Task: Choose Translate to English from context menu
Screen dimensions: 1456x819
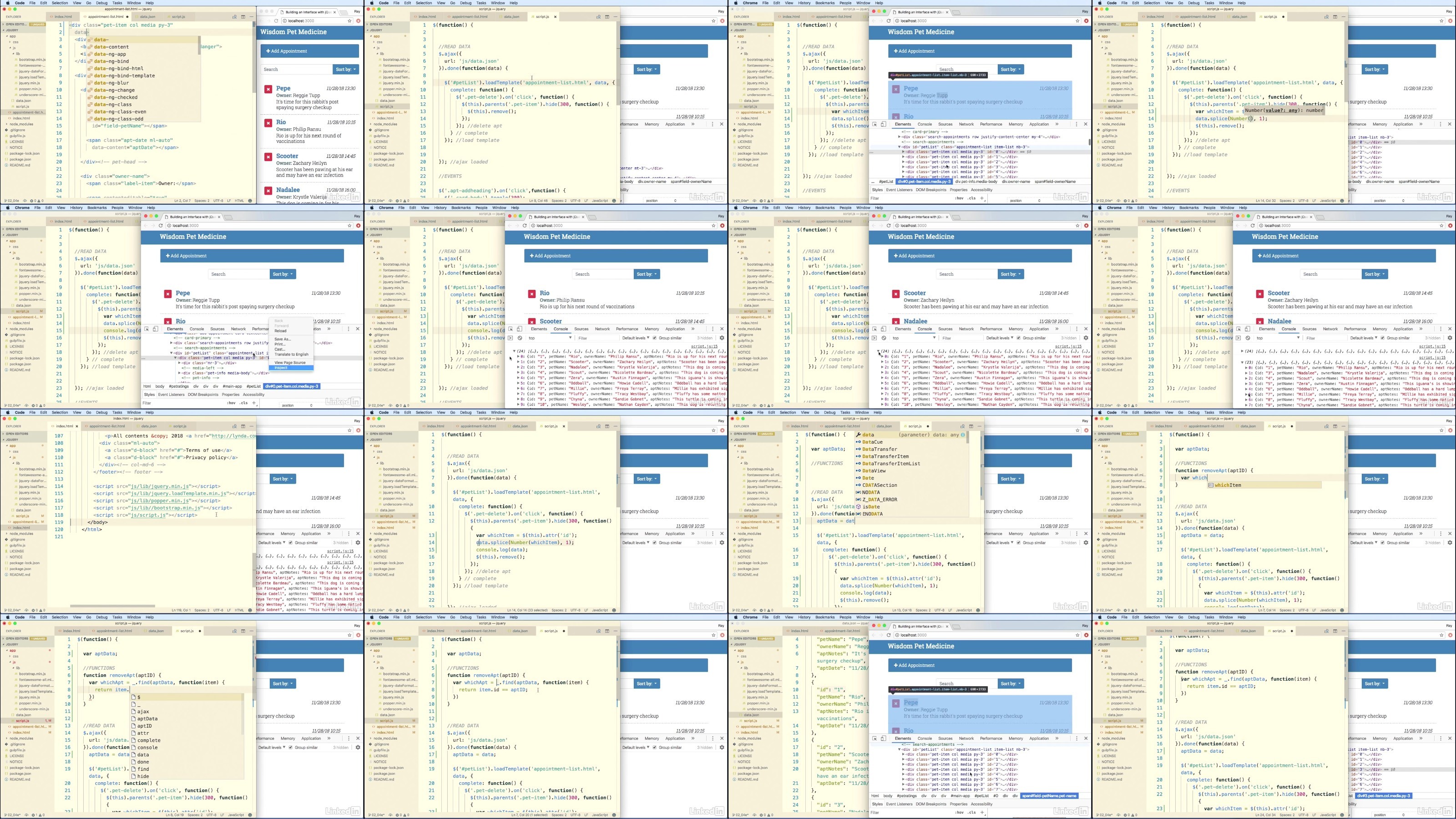Action: coord(292,354)
